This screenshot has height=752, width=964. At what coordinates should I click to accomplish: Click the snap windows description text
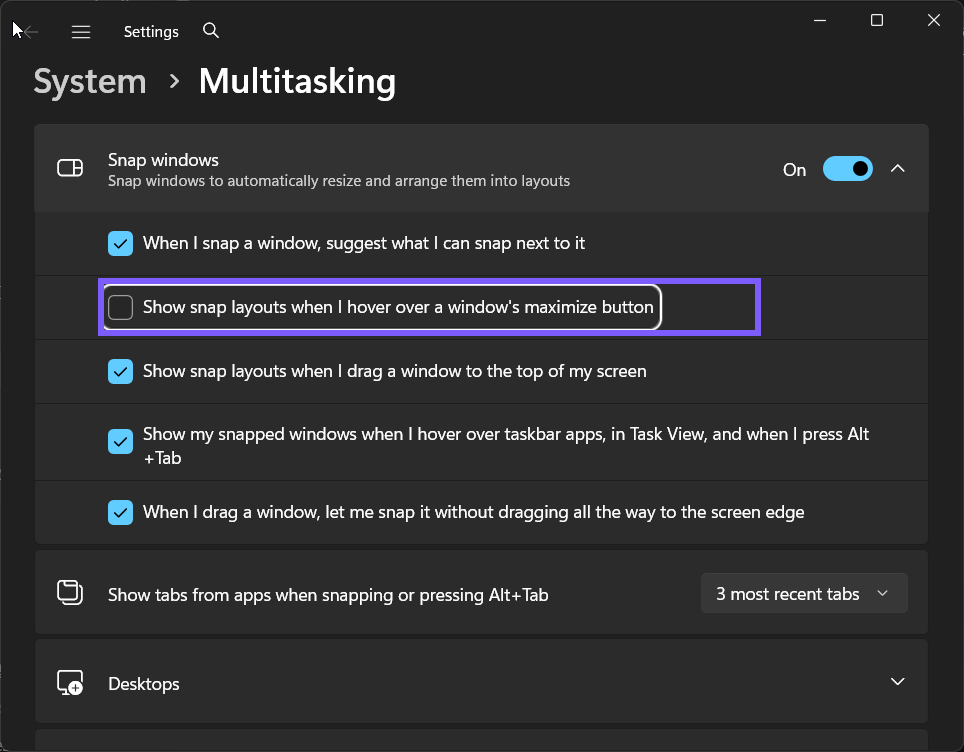coord(339,181)
